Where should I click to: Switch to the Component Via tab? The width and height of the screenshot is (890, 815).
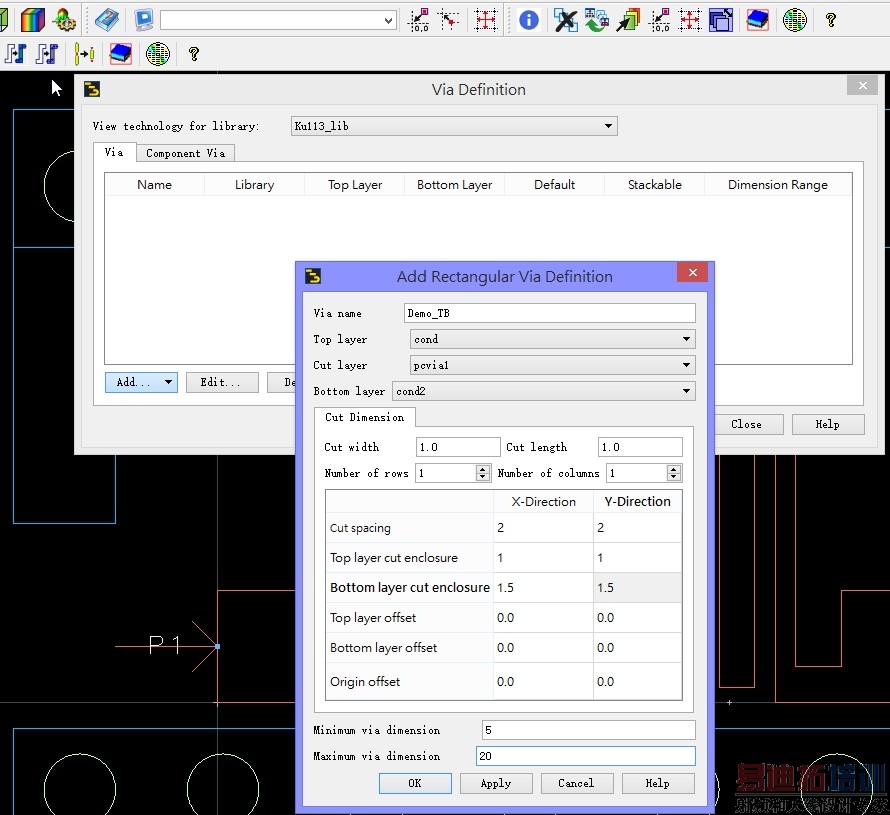pos(185,153)
